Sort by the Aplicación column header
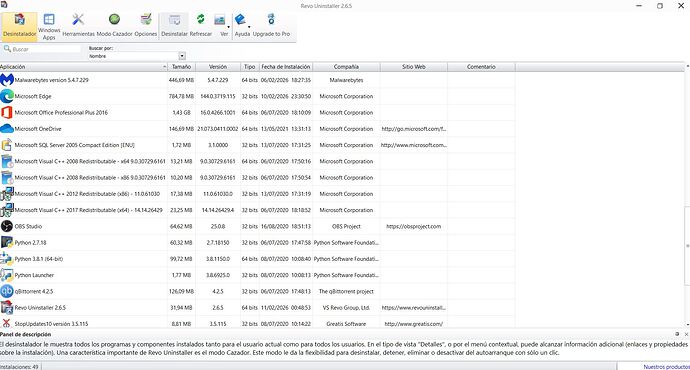The height and width of the screenshot is (370, 690). pyautogui.click(x=84, y=67)
